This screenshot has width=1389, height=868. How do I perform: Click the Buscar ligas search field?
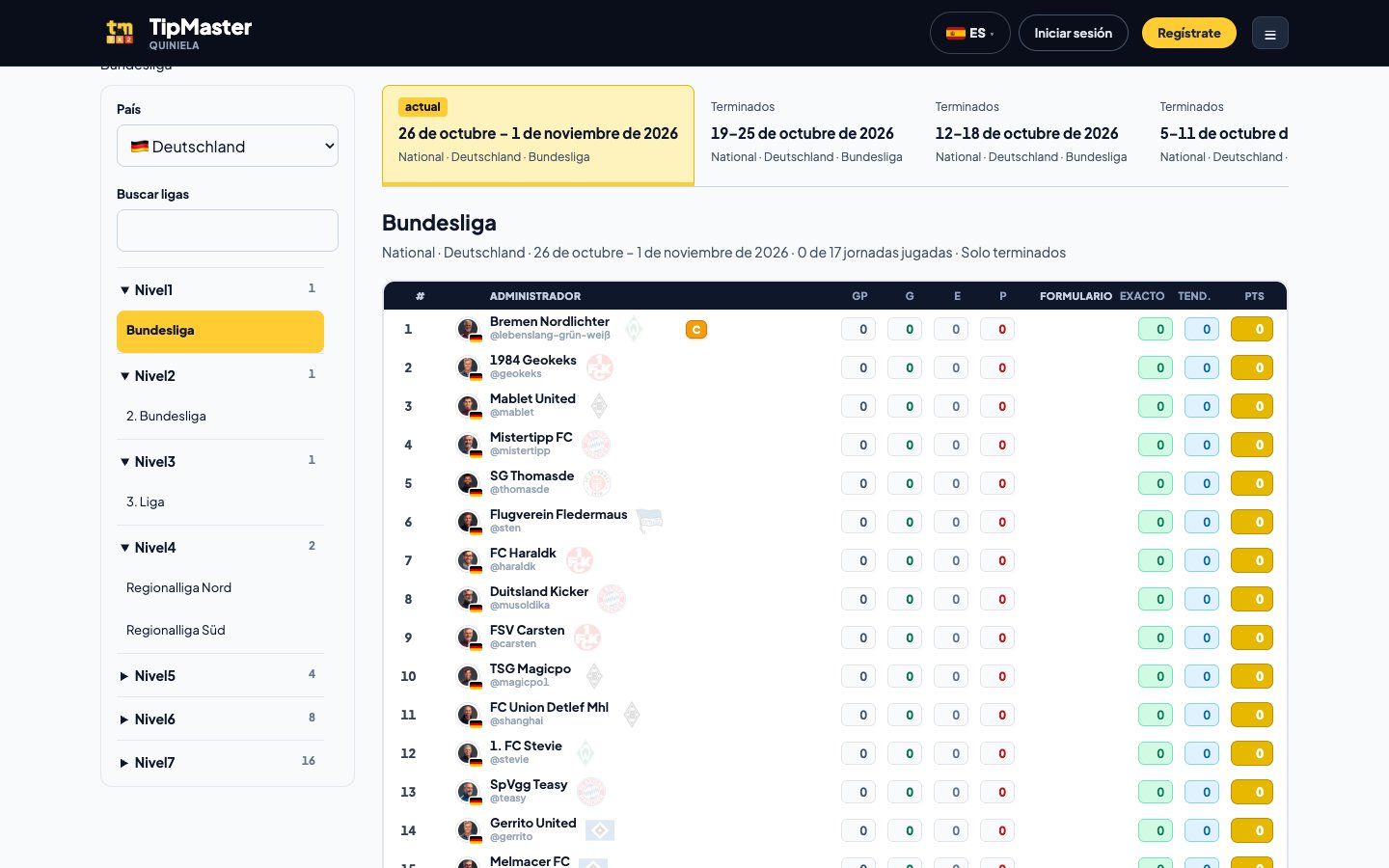[228, 231]
